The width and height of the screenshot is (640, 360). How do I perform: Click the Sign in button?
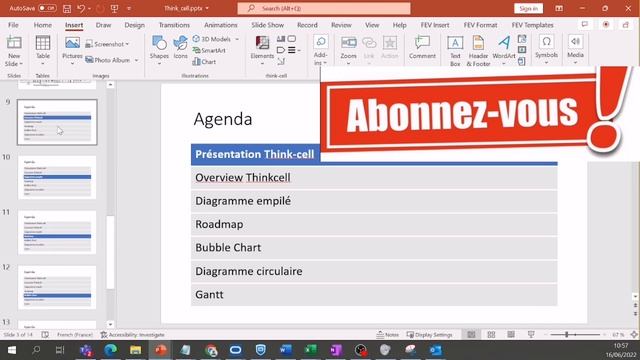[528, 9]
